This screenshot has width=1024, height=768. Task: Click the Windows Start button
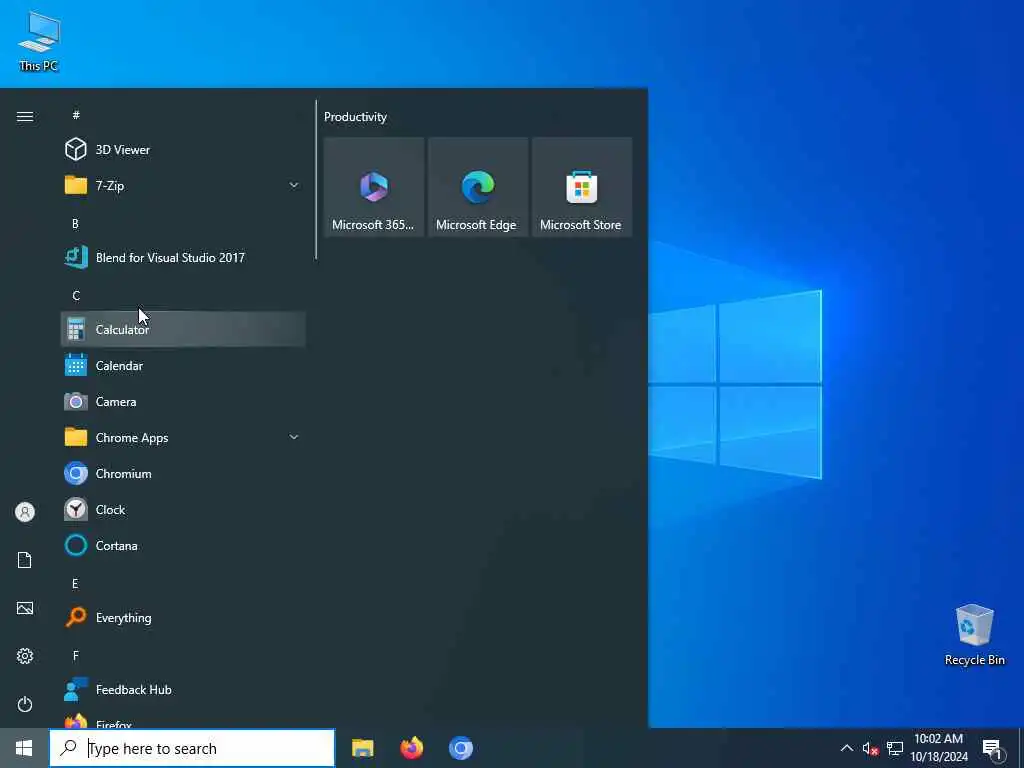(24, 748)
